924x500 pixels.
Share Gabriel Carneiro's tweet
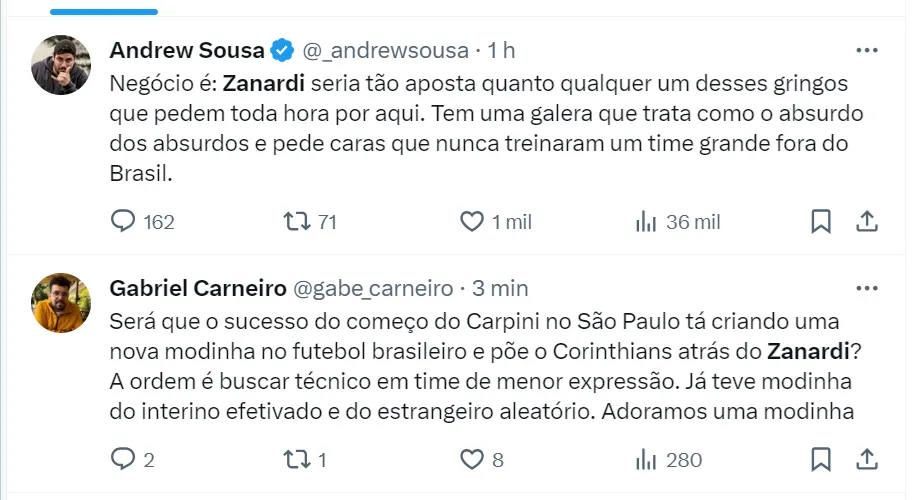868,459
